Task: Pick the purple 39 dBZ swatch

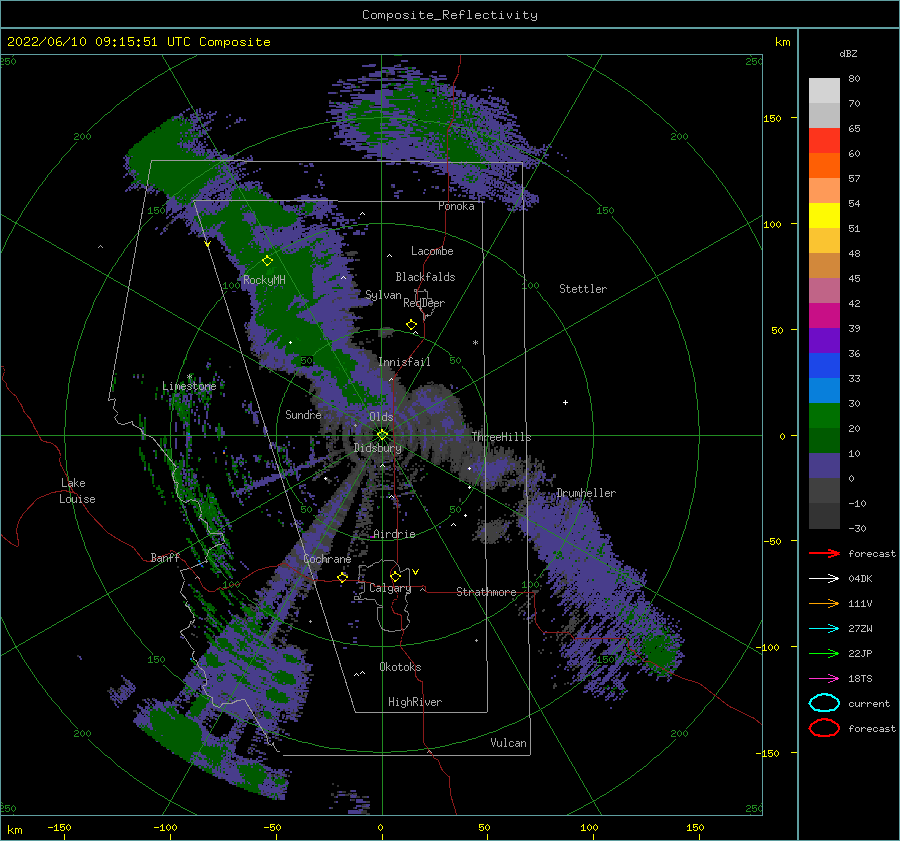Action: point(824,340)
